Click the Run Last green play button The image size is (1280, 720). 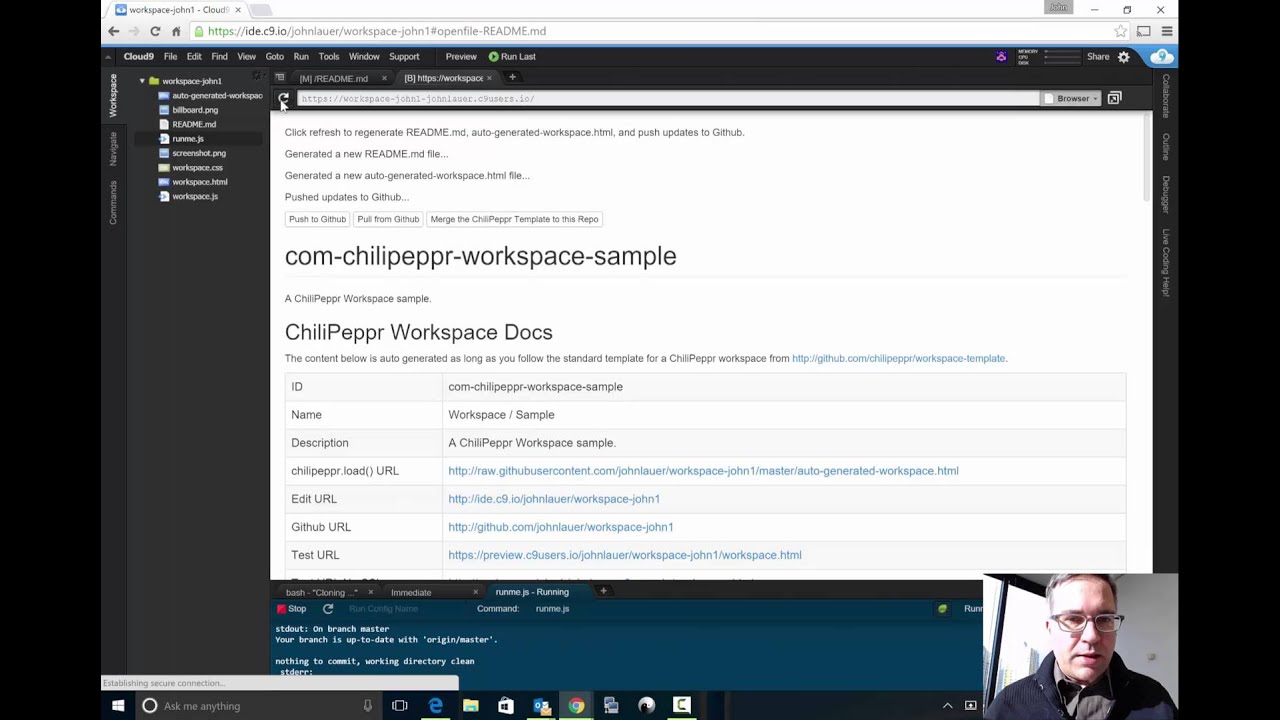coord(511,57)
